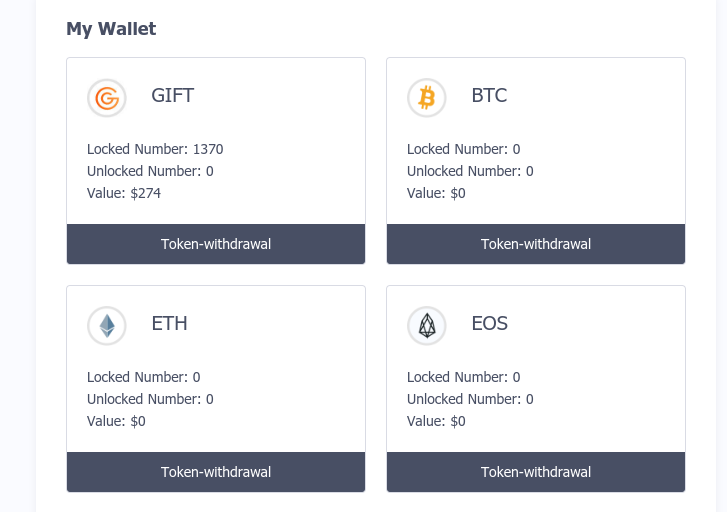Click the BTC card title
This screenshot has width=727, height=512.
click(489, 96)
